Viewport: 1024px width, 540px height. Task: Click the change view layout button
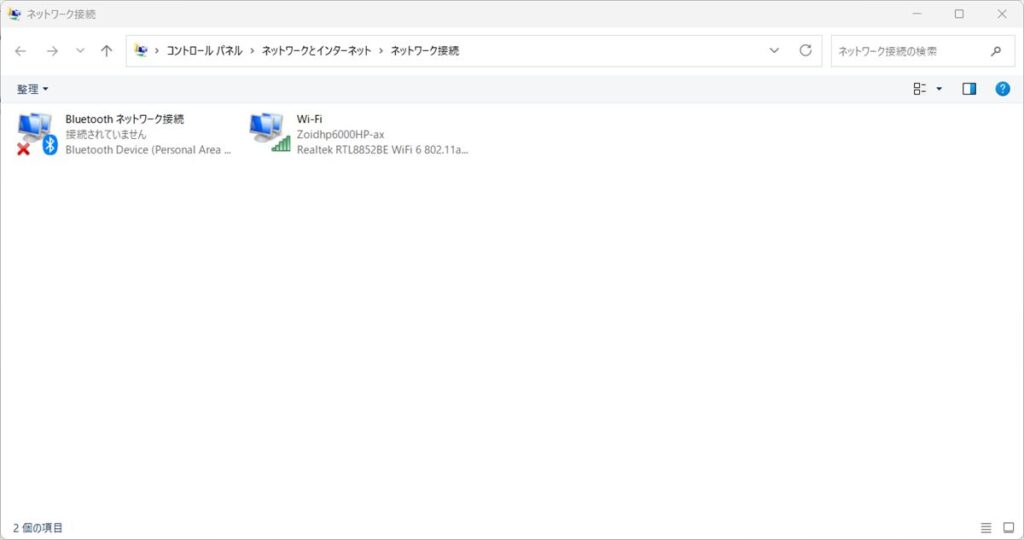[920, 89]
